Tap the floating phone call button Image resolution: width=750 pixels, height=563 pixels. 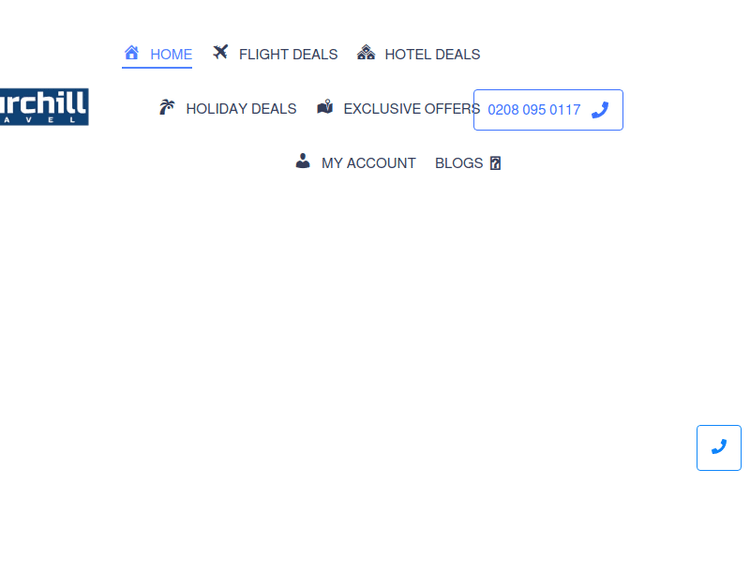719,448
